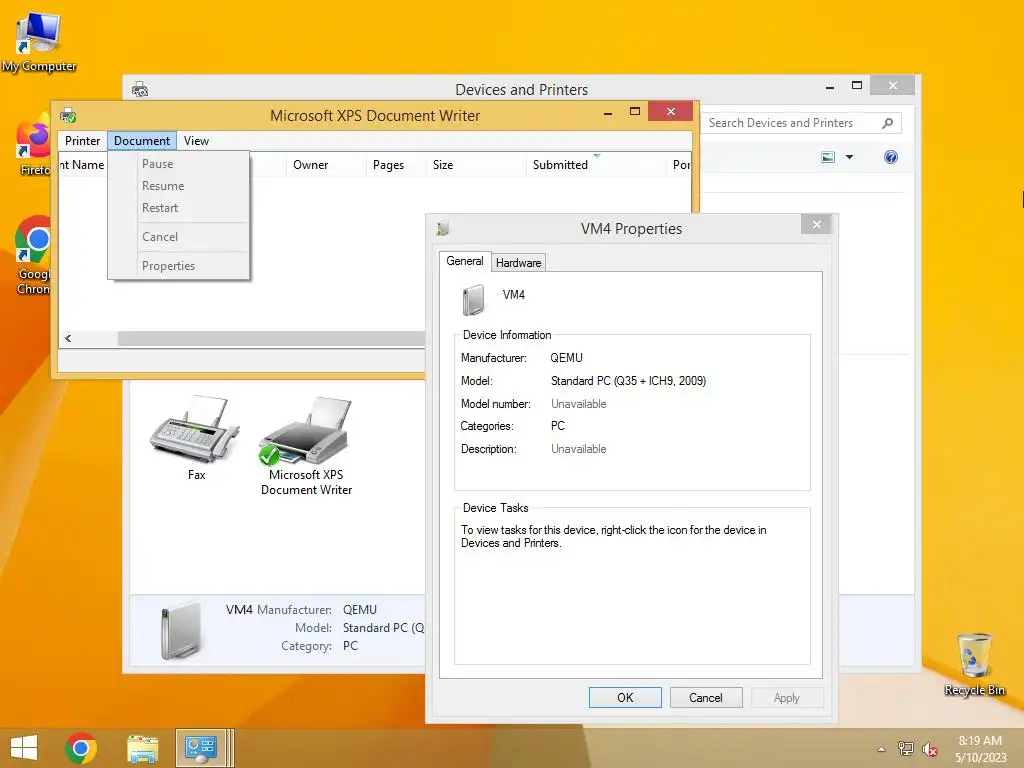Viewport: 1024px width, 768px height.
Task: Click the VM4 icon in Properties dialog
Action: point(473,300)
